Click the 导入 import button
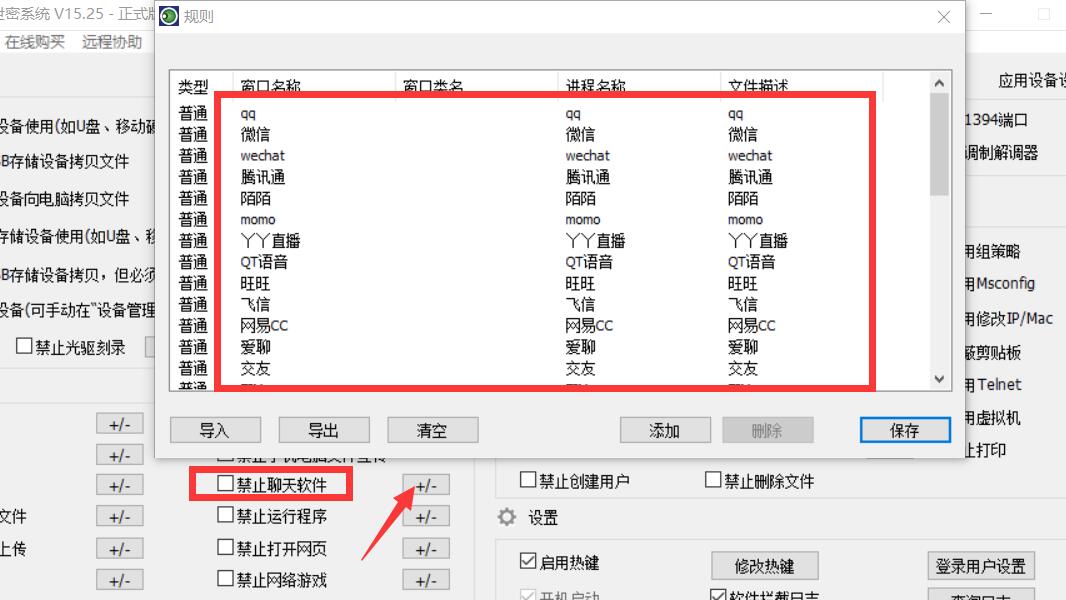 215,430
